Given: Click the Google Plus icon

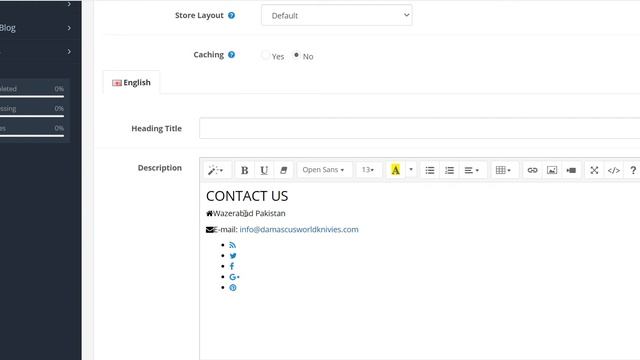Looking at the screenshot, I should [x=234, y=277].
